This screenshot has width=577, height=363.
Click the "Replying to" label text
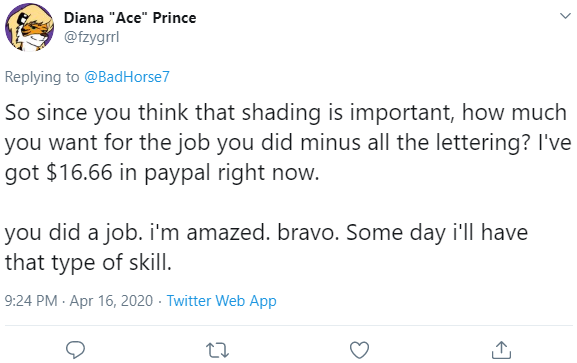(42, 77)
